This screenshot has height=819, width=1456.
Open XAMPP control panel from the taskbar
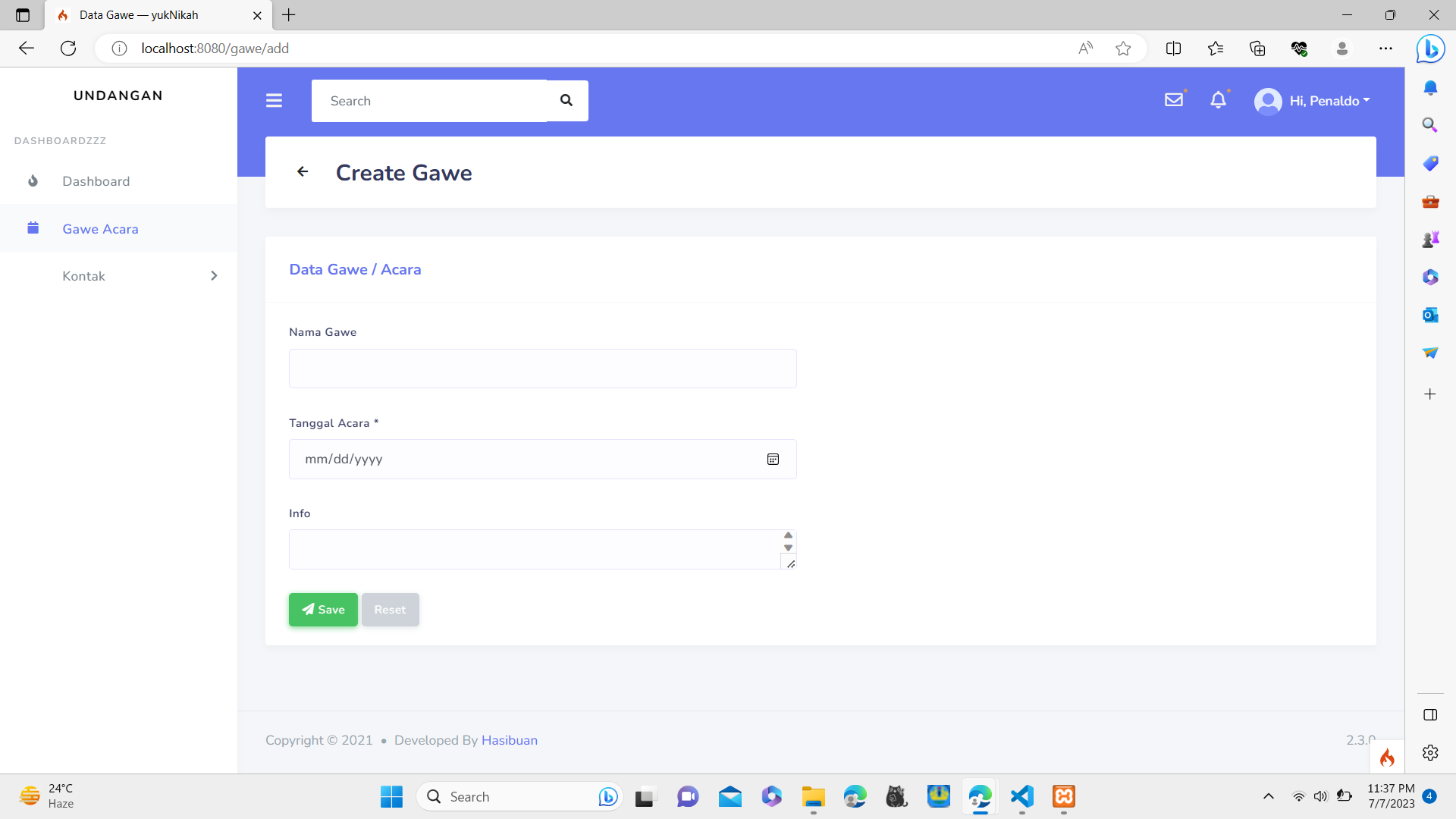(x=1063, y=797)
